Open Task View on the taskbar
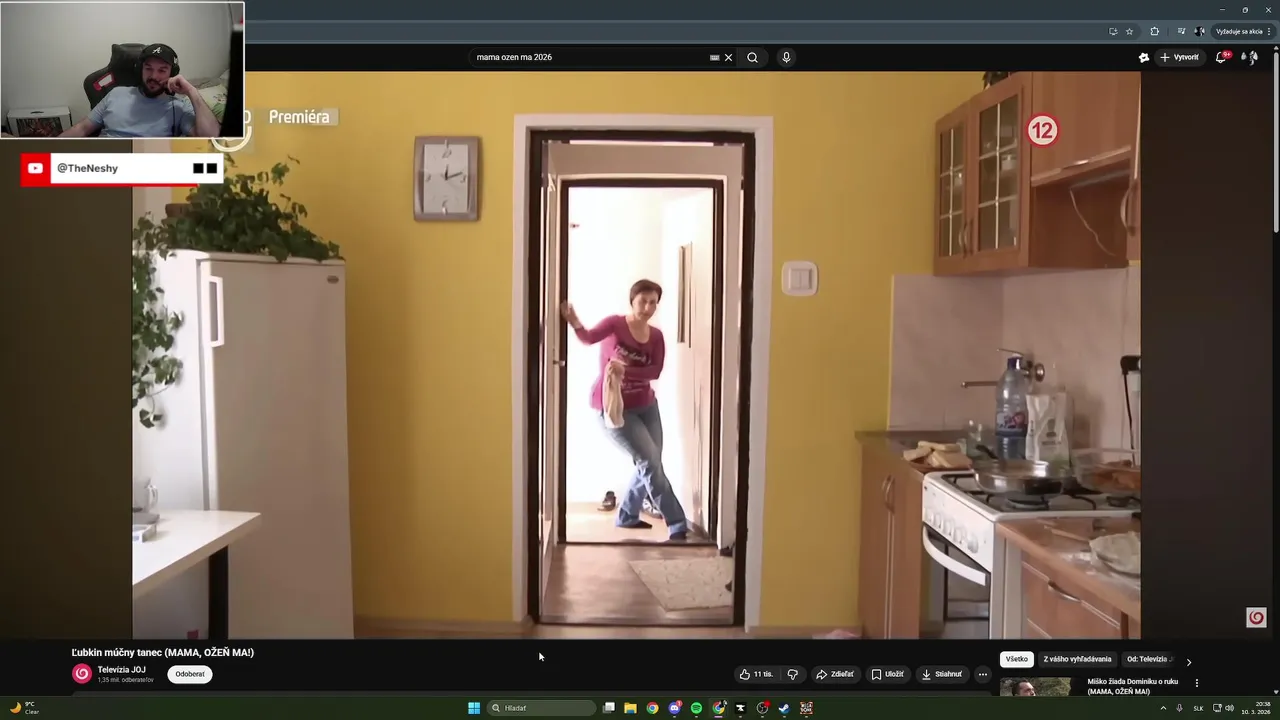Screen dimensions: 1280x720 (x=609, y=708)
